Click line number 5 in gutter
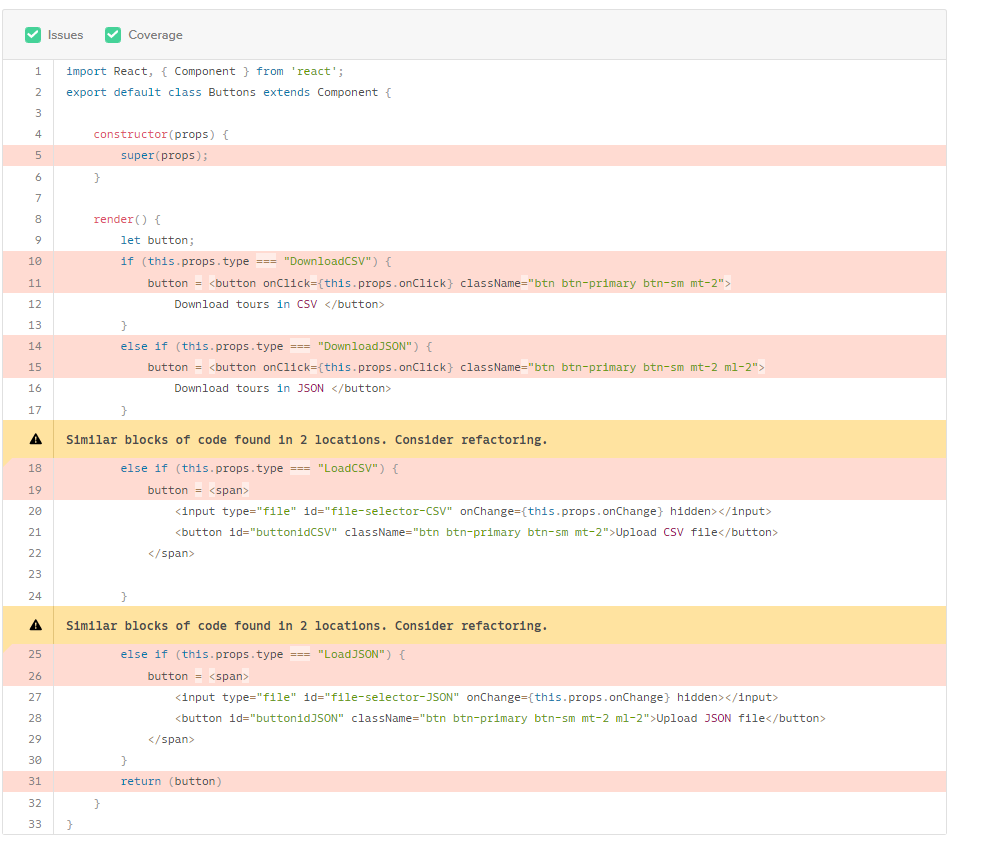Screen dimensions: 1002x854 tap(38, 155)
